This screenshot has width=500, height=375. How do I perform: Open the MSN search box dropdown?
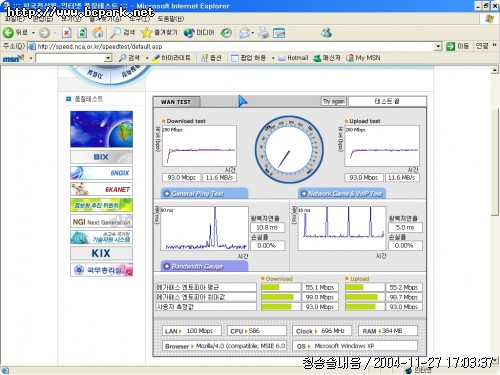point(108,58)
